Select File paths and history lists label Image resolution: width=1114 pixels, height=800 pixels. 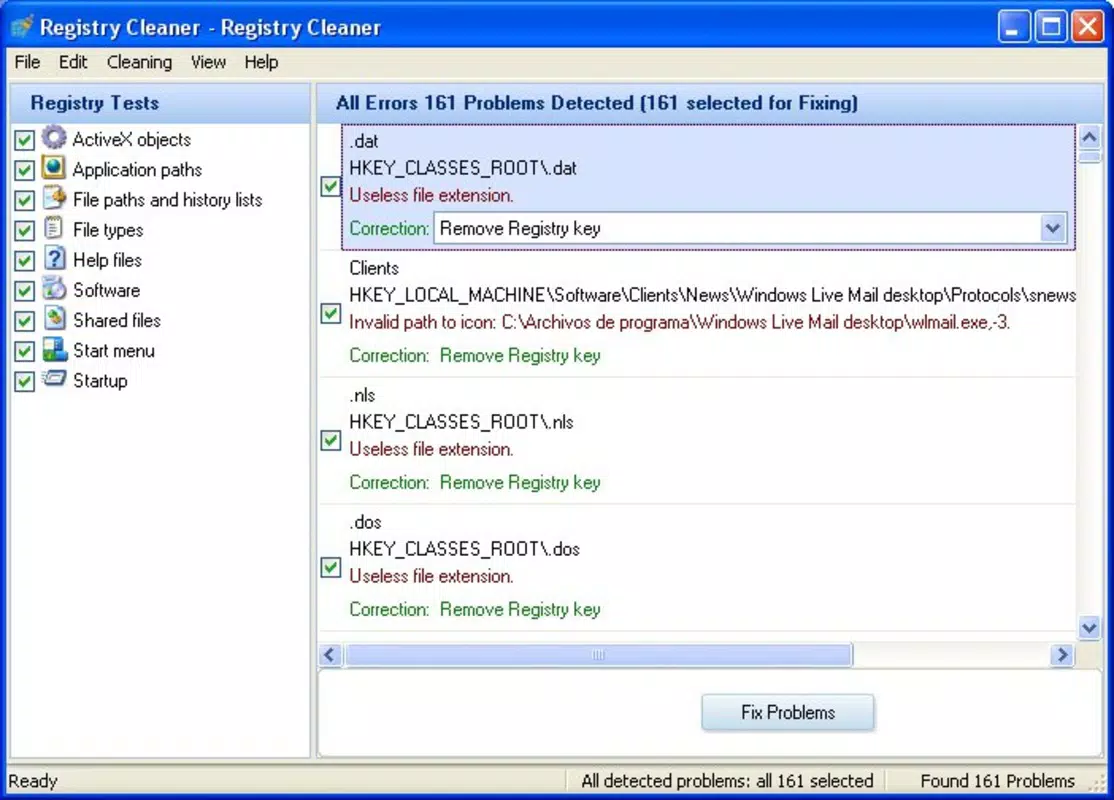168,200
